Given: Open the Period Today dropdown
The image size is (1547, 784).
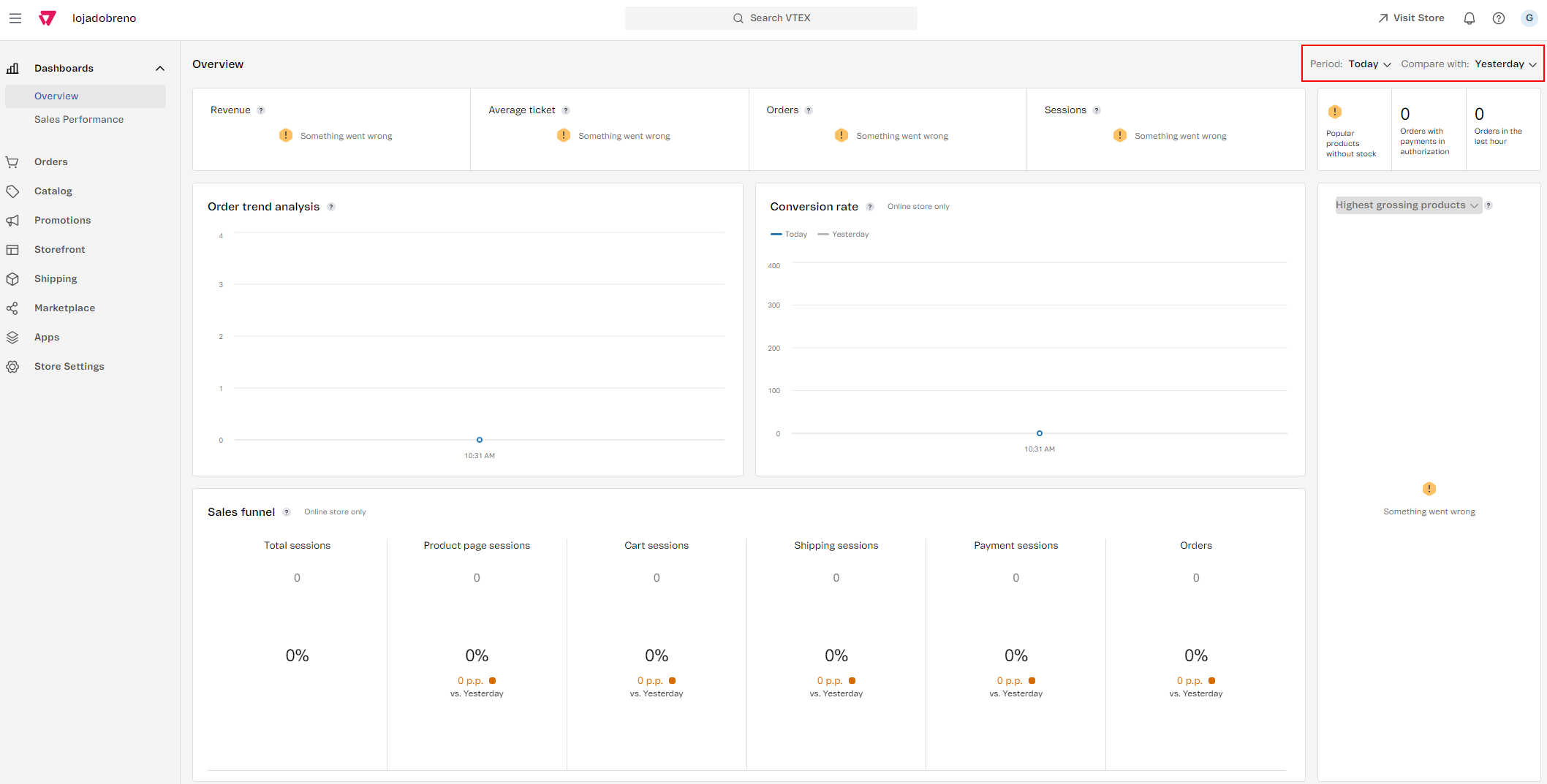Looking at the screenshot, I should coord(1369,64).
